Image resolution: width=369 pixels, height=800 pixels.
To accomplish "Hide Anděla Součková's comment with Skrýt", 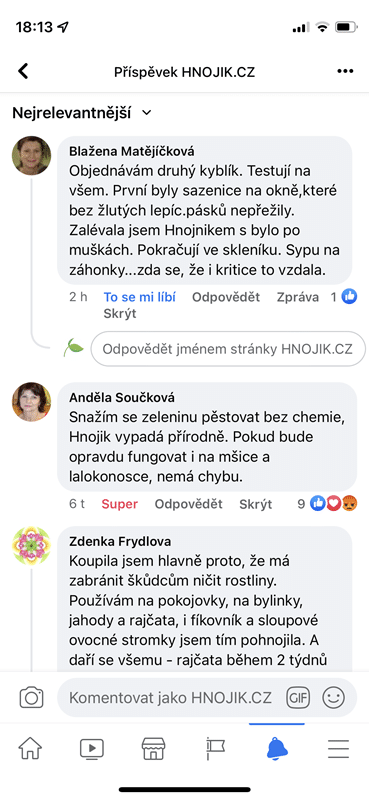I will [x=255, y=505].
